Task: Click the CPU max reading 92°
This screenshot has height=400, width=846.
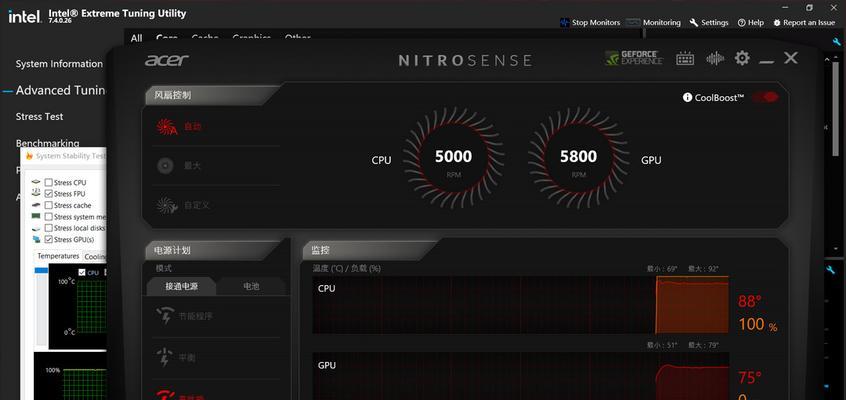Action: point(703,268)
